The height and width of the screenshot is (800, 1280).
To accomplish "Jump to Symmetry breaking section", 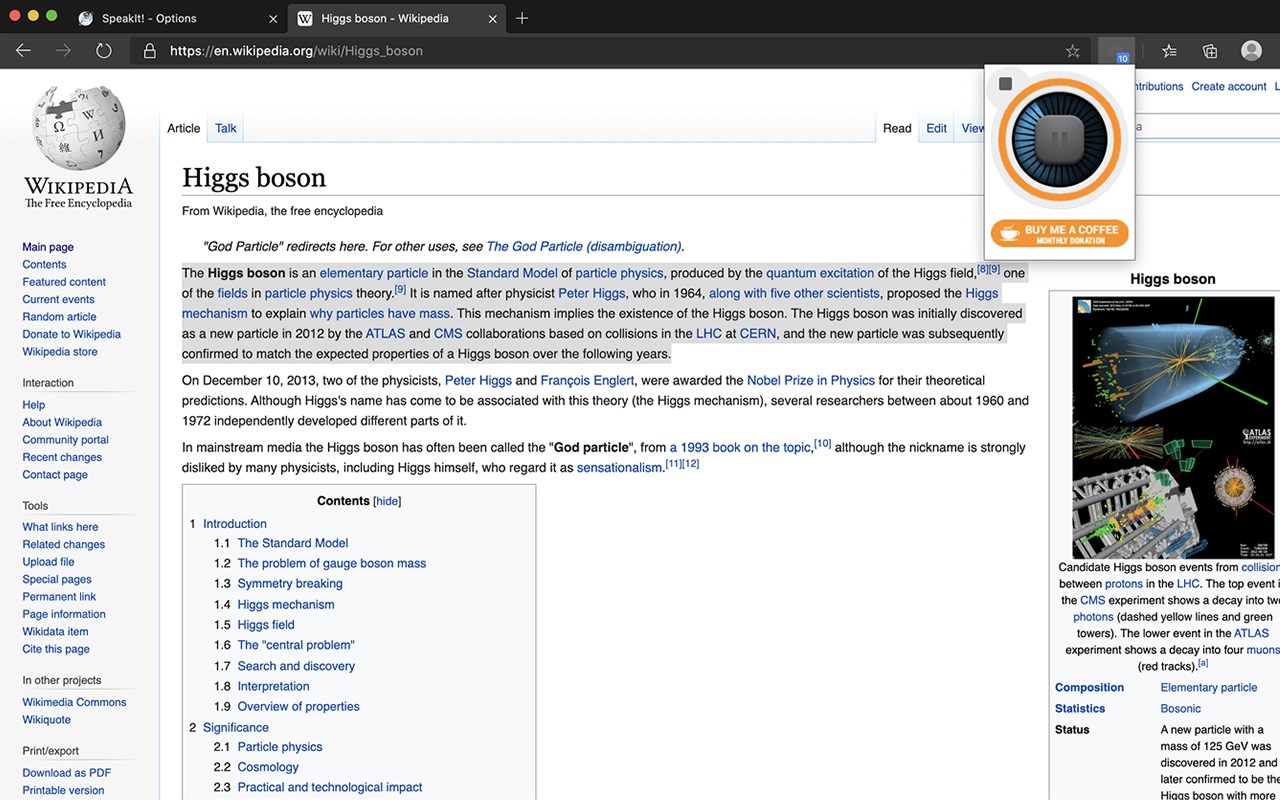I will [290, 584].
